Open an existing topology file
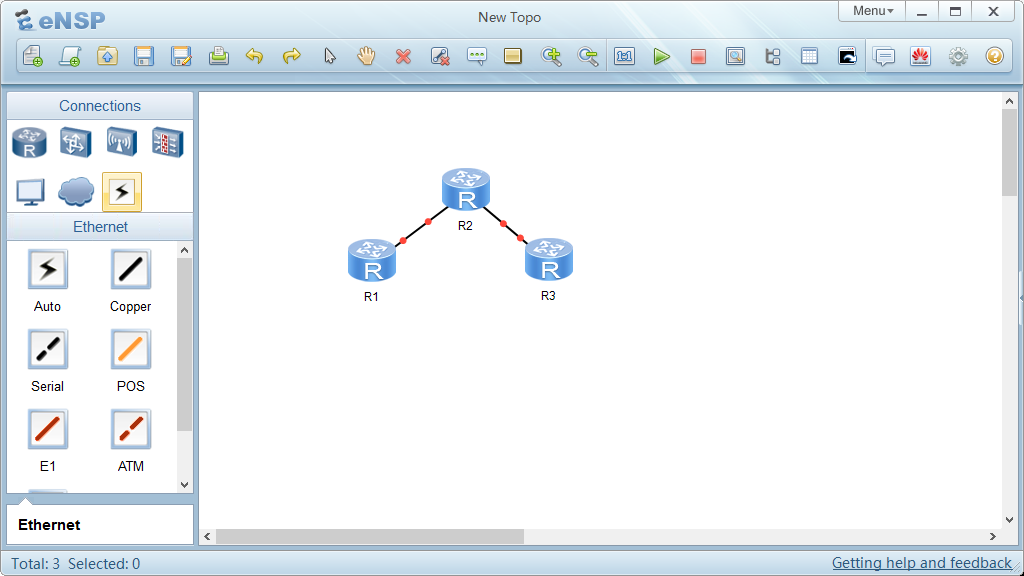This screenshot has height=576, width=1024. coord(107,56)
